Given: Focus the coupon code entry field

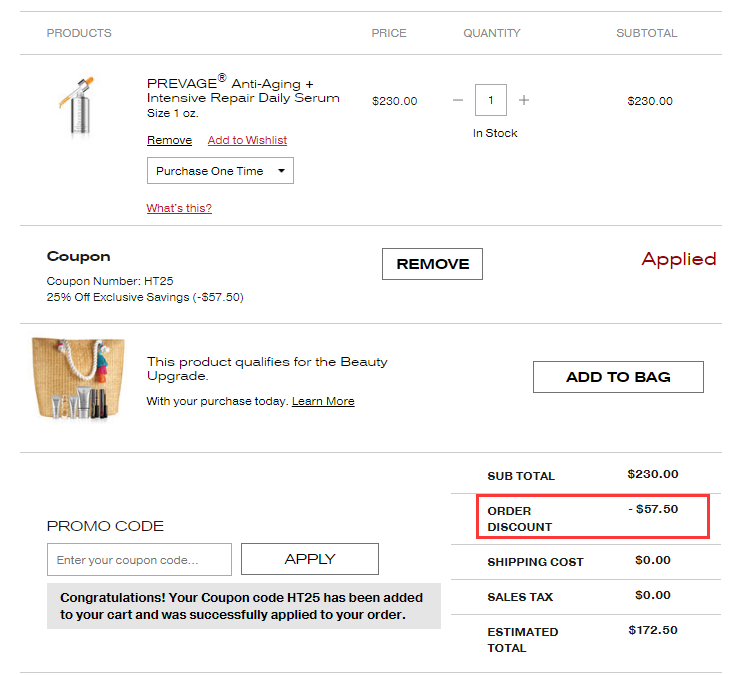Looking at the screenshot, I should (x=139, y=560).
